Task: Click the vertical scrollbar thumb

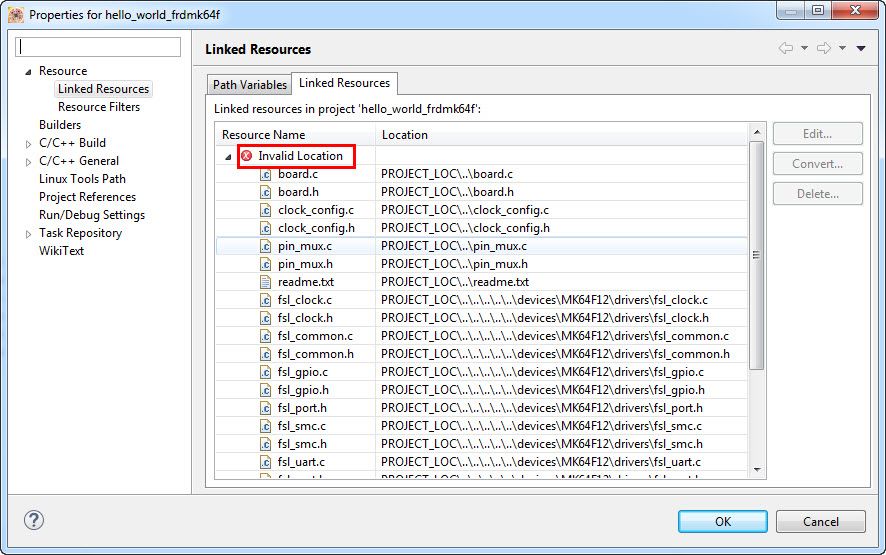Action: tap(757, 255)
